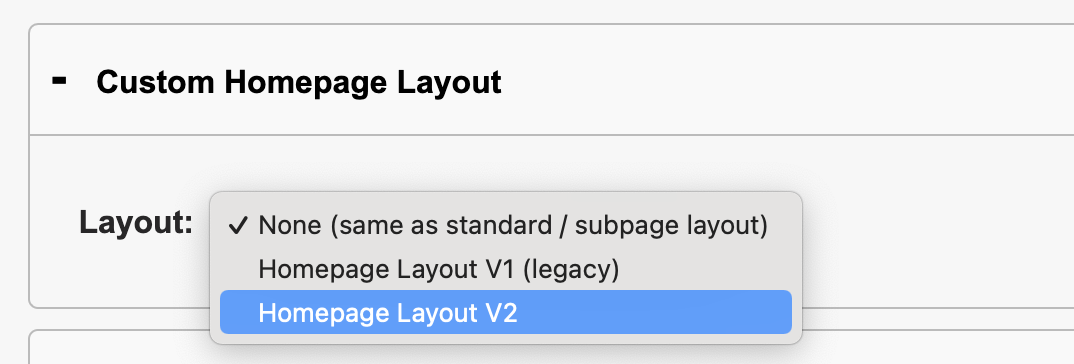The width and height of the screenshot is (1074, 364).
Task: Click the minus icon in section header
Action: click(x=60, y=81)
